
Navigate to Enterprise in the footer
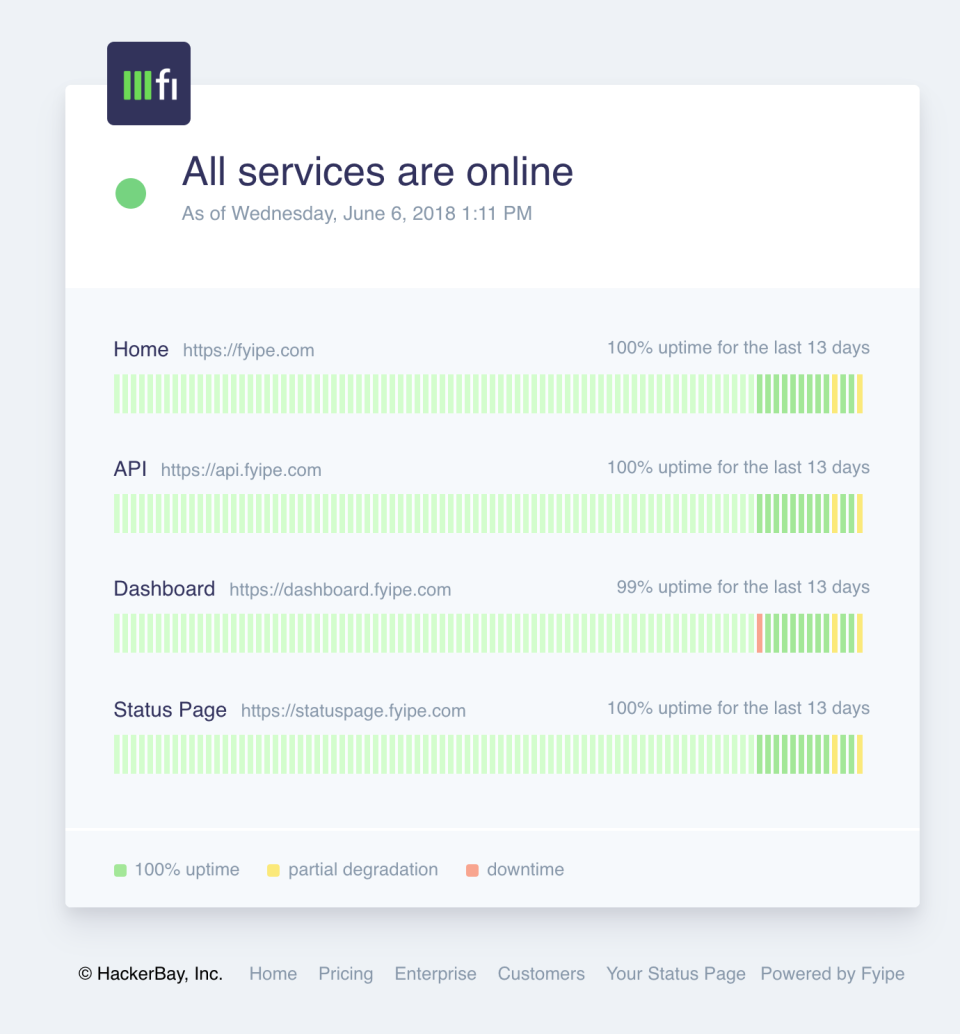pyautogui.click(x=435, y=974)
